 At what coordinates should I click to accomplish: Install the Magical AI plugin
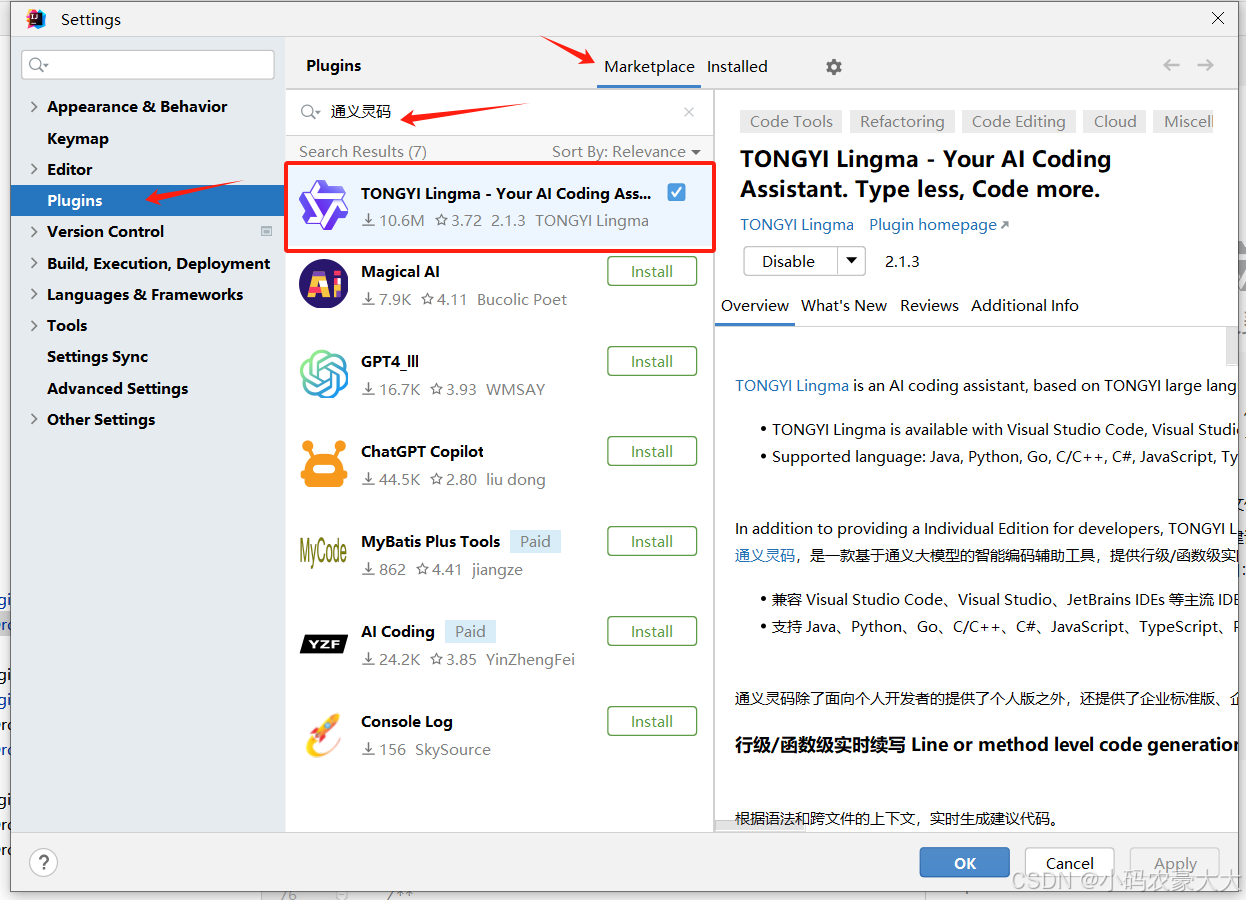click(652, 271)
